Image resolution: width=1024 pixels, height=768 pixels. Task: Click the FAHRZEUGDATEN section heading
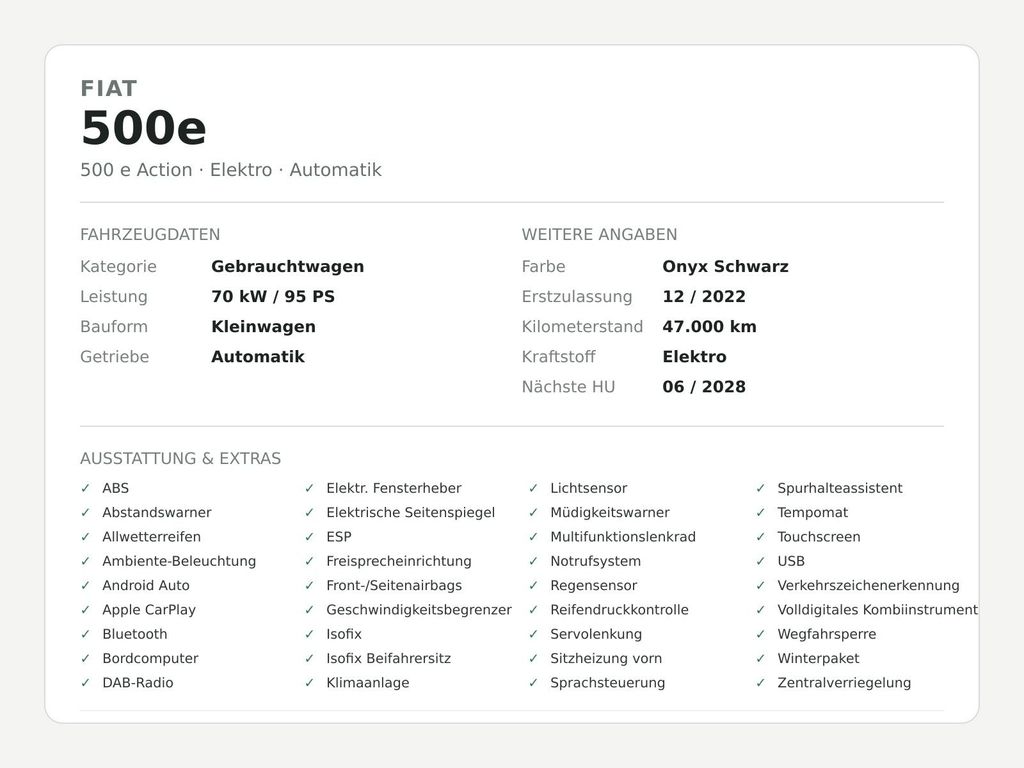tap(150, 234)
